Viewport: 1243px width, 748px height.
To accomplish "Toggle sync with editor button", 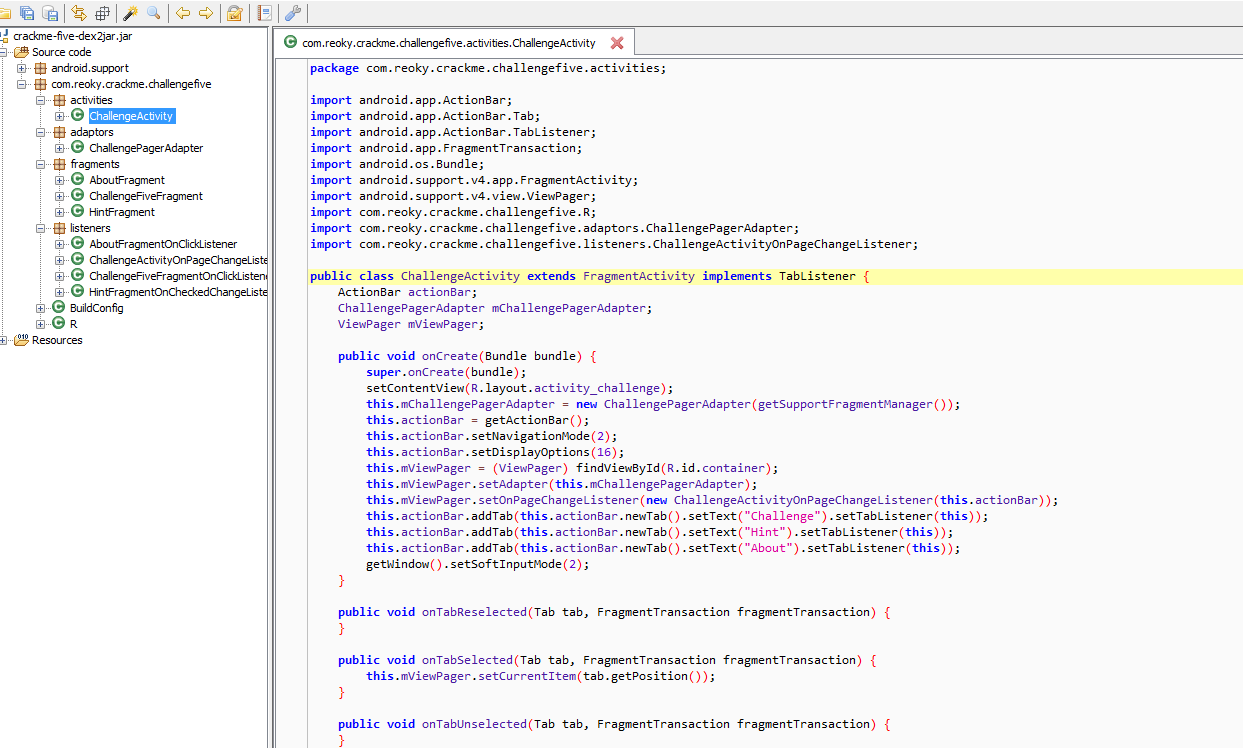I will tap(78, 13).
